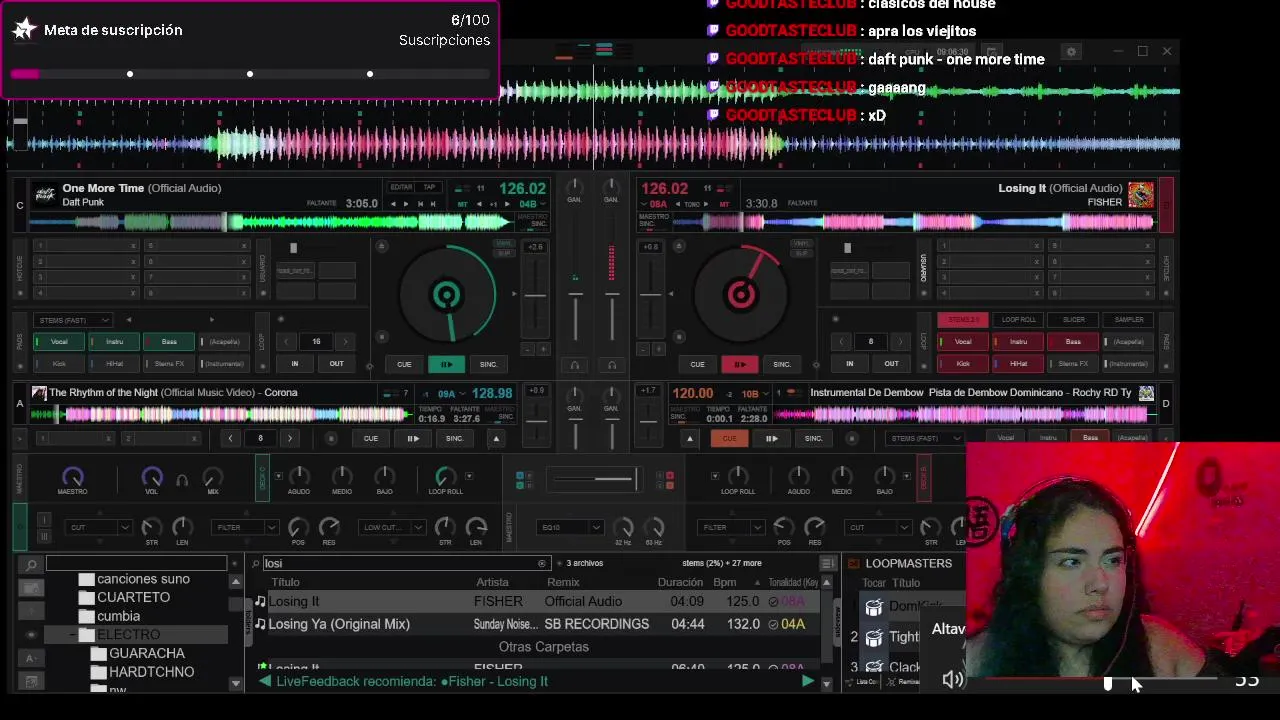Collapse the ELECTRO folder in the browser tree

tap(73, 635)
